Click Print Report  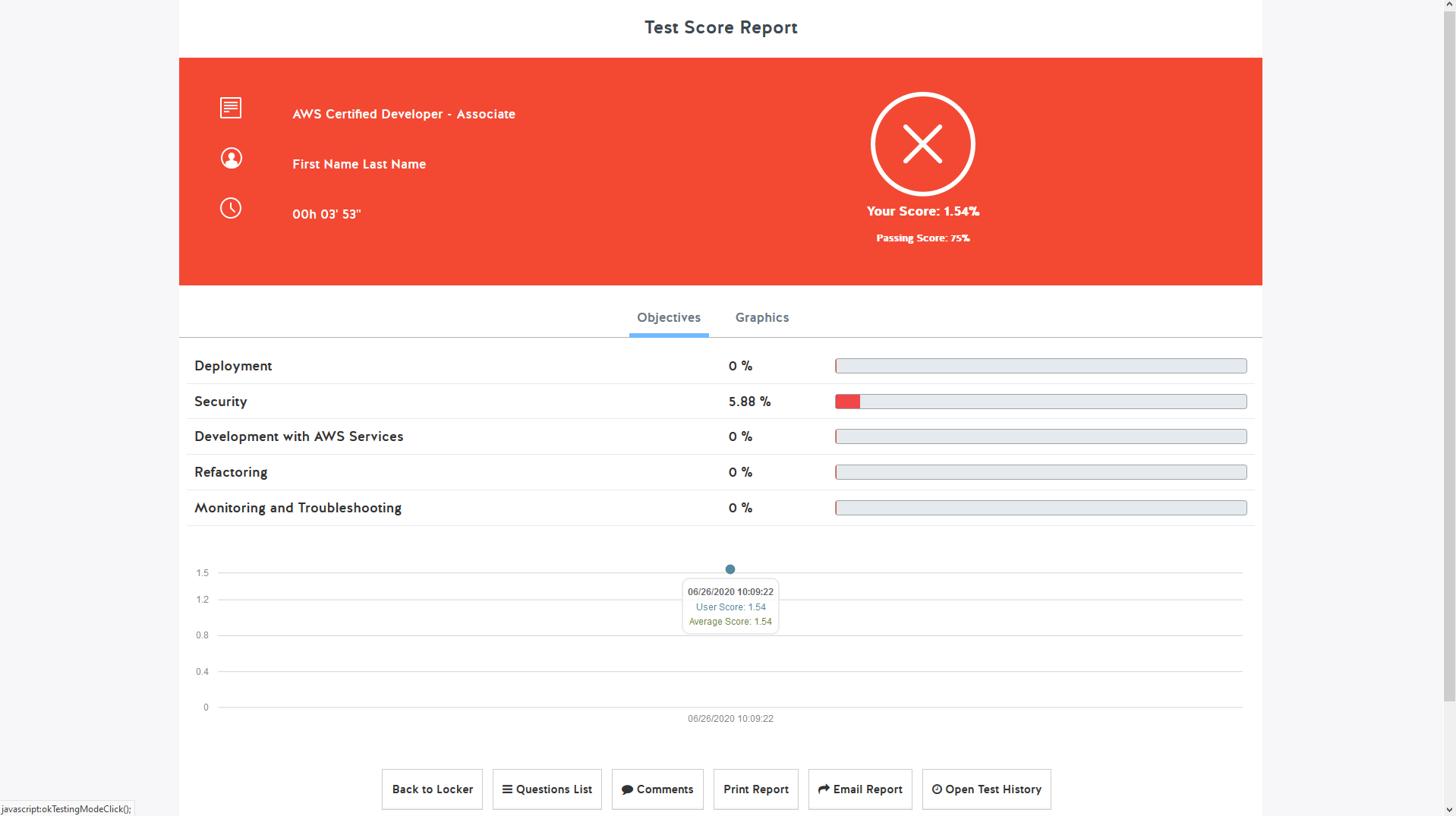pyautogui.click(x=755, y=789)
